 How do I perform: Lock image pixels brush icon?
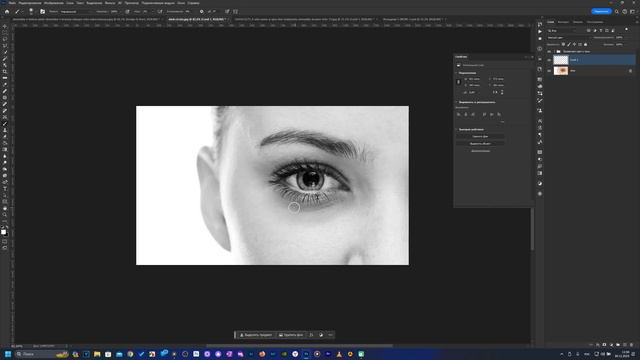click(569, 44)
